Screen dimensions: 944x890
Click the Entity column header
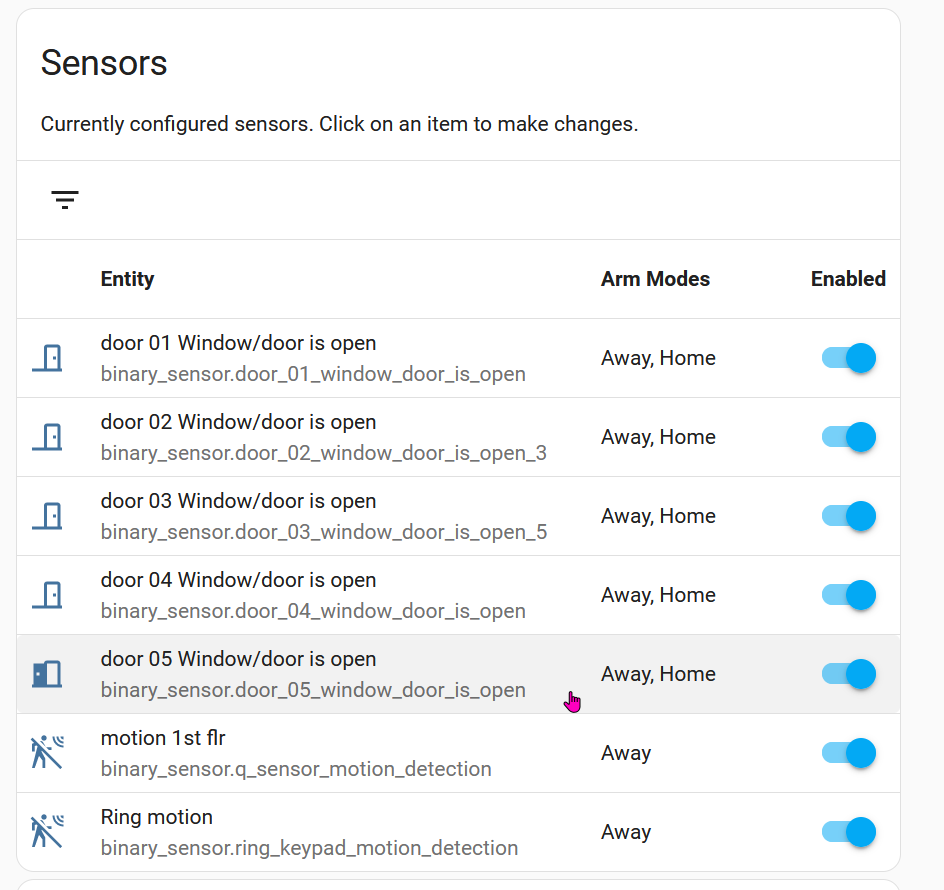click(x=127, y=279)
